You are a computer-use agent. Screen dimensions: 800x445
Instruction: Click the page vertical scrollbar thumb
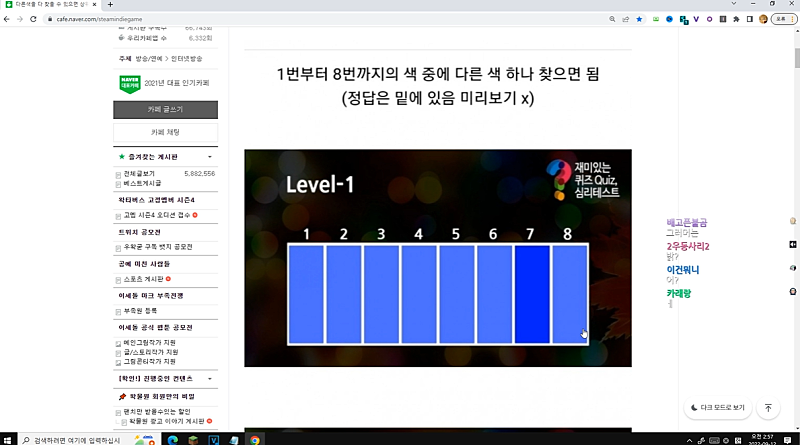click(797, 58)
